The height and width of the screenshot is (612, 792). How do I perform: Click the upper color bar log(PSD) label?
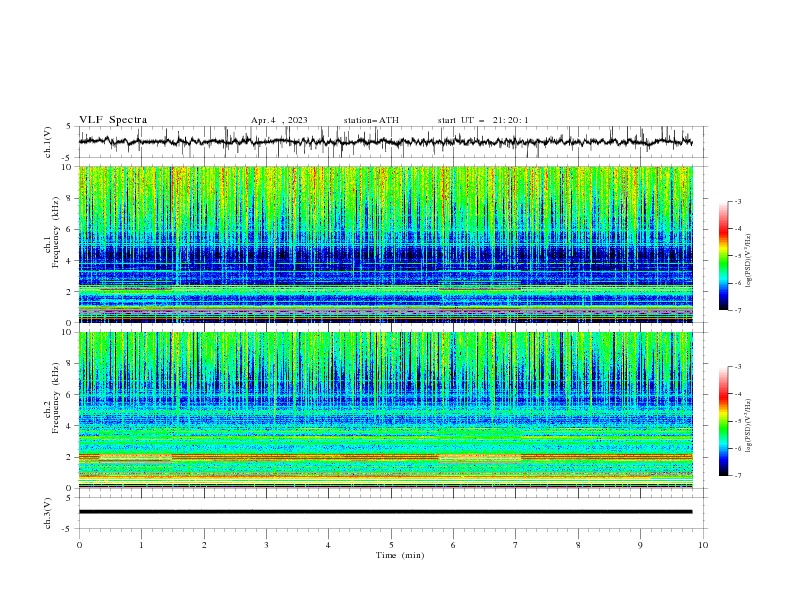point(749,261)
